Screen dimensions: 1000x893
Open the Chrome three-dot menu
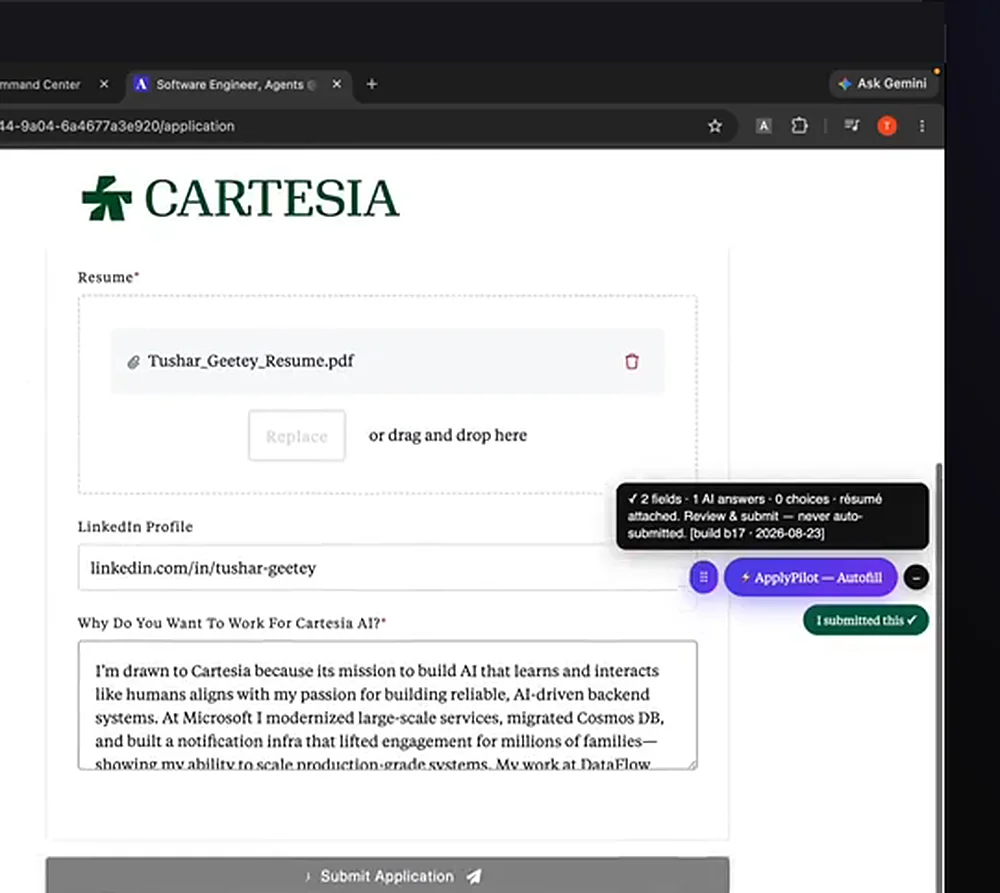pyautogui.click(x=922, y=126)
